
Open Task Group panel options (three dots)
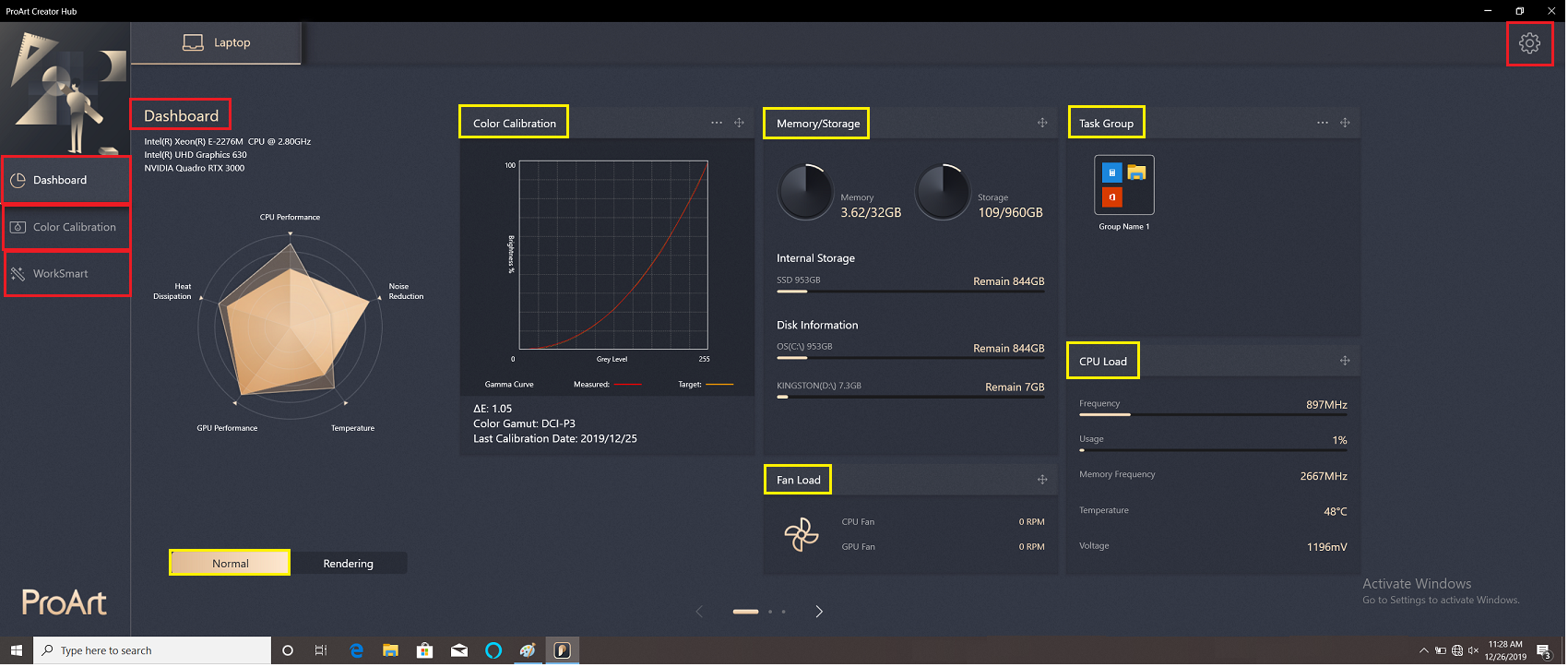click(1324, 123)
